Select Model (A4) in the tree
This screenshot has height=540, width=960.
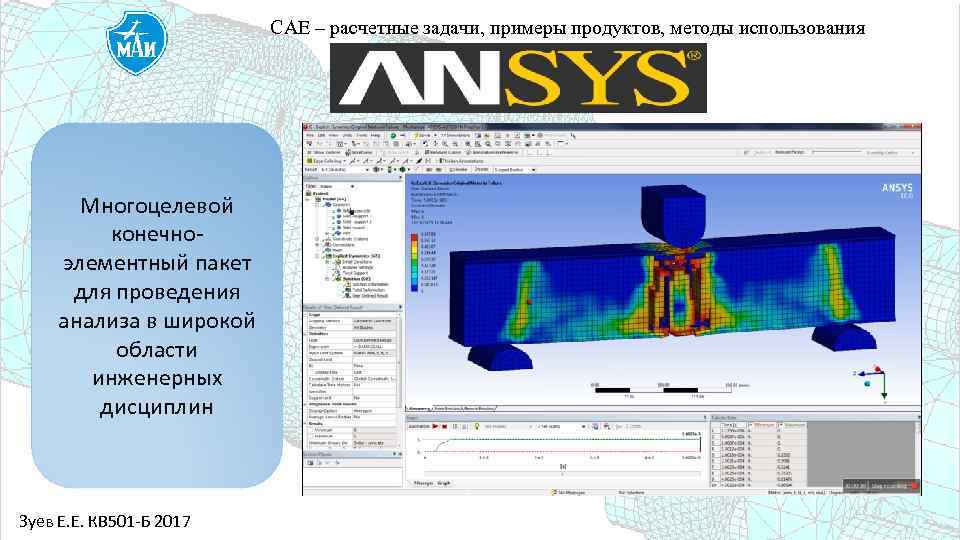point(333,200)
